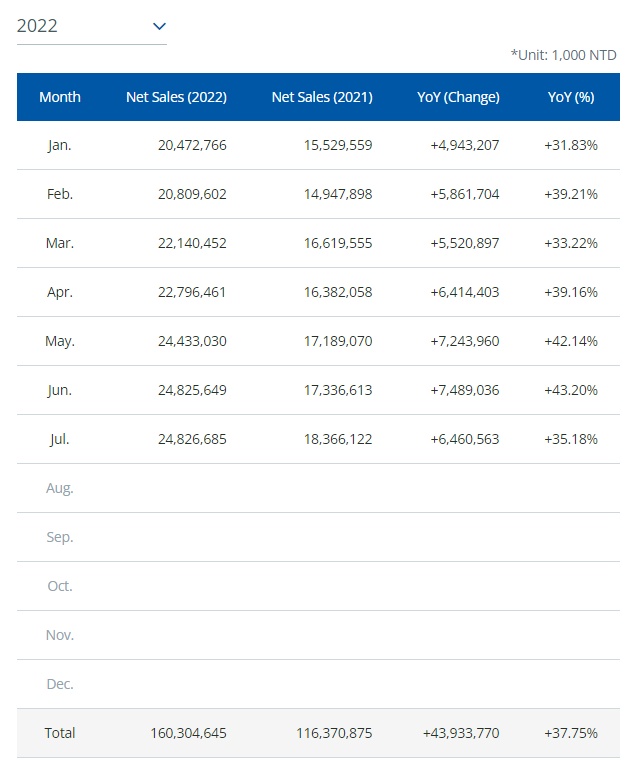
Task: Click Apr. YoY change +6,414,403
Action: 464,292
